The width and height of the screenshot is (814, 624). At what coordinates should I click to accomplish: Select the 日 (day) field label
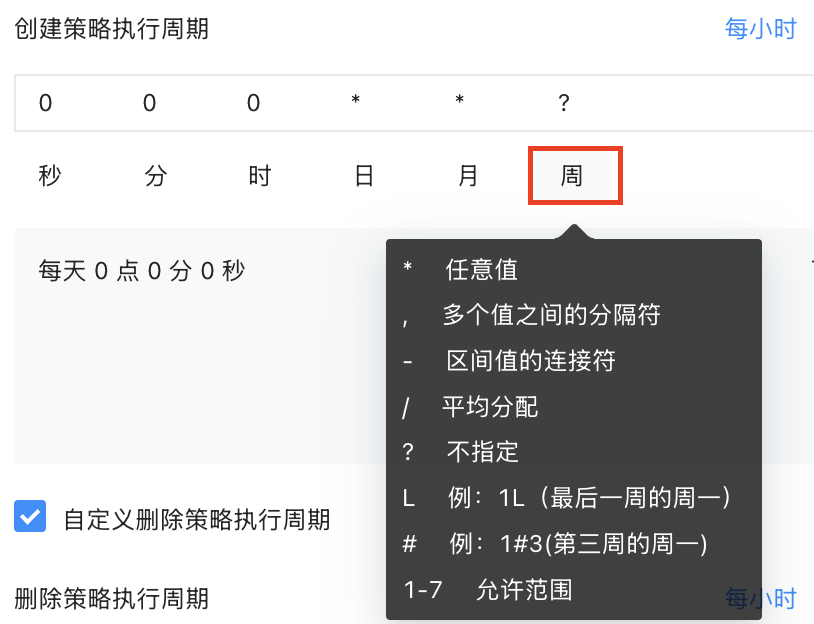tap(364, 177)
